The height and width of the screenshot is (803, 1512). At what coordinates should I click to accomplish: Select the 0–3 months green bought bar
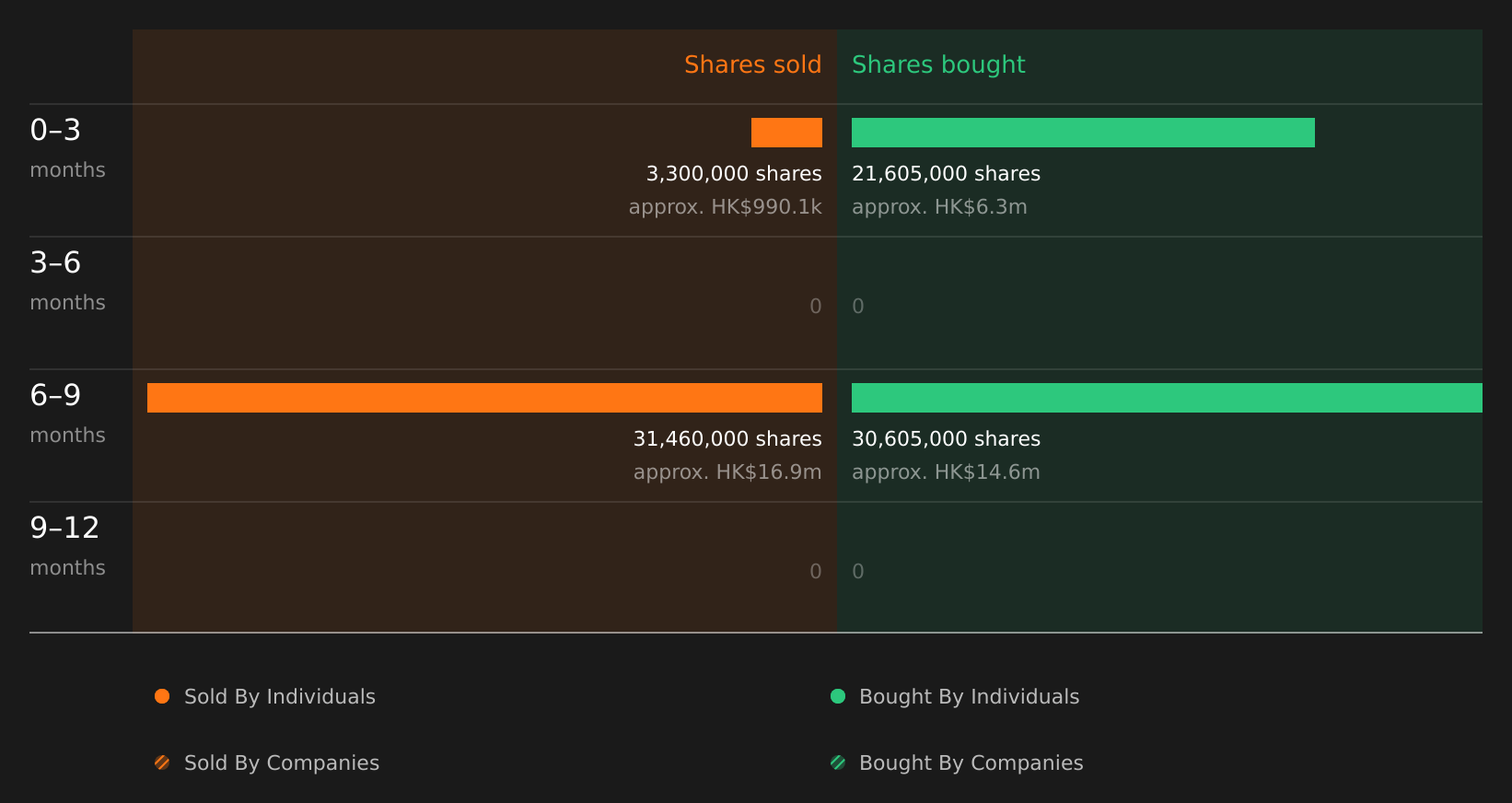click(1083, 133)
